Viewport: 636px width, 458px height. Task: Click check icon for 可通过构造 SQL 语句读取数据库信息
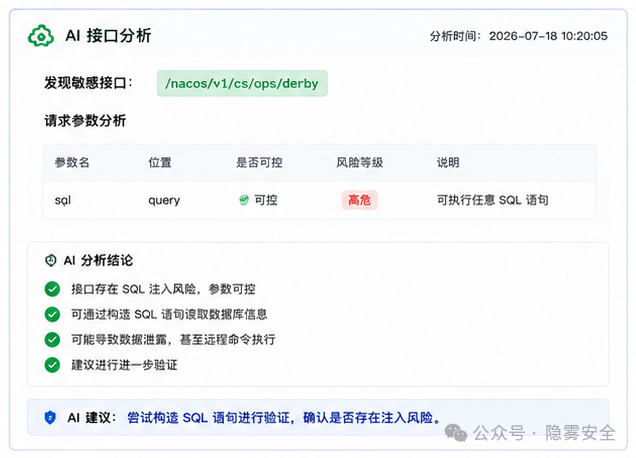coord(52,314)
